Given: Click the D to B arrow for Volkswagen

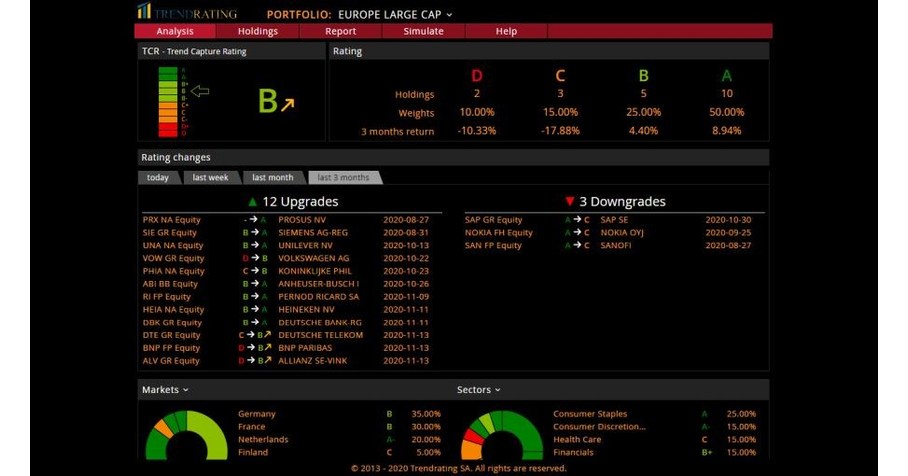Looking at the screenshot, I should click(255, 258).
